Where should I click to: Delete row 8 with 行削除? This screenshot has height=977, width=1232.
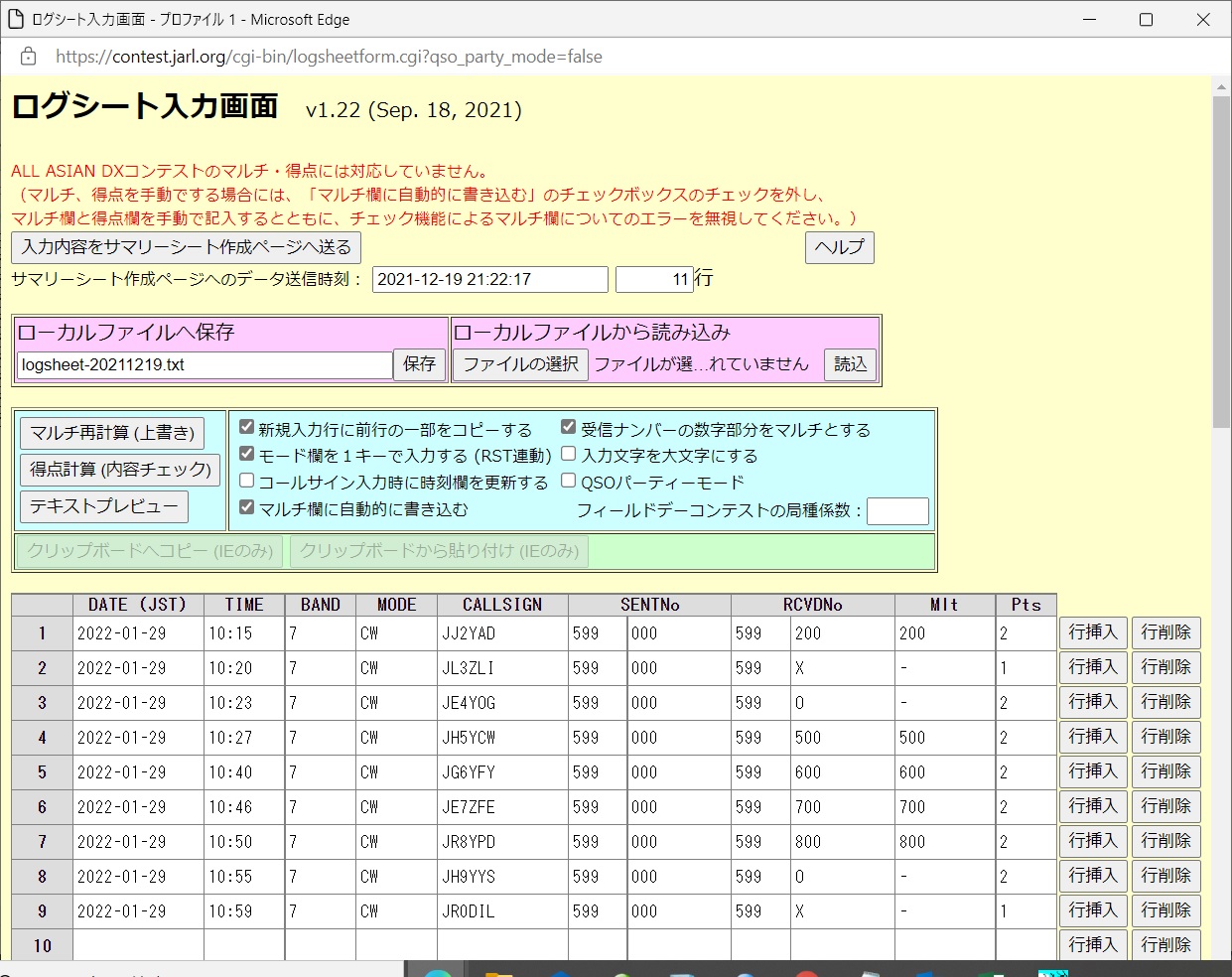click(1166, 876)
